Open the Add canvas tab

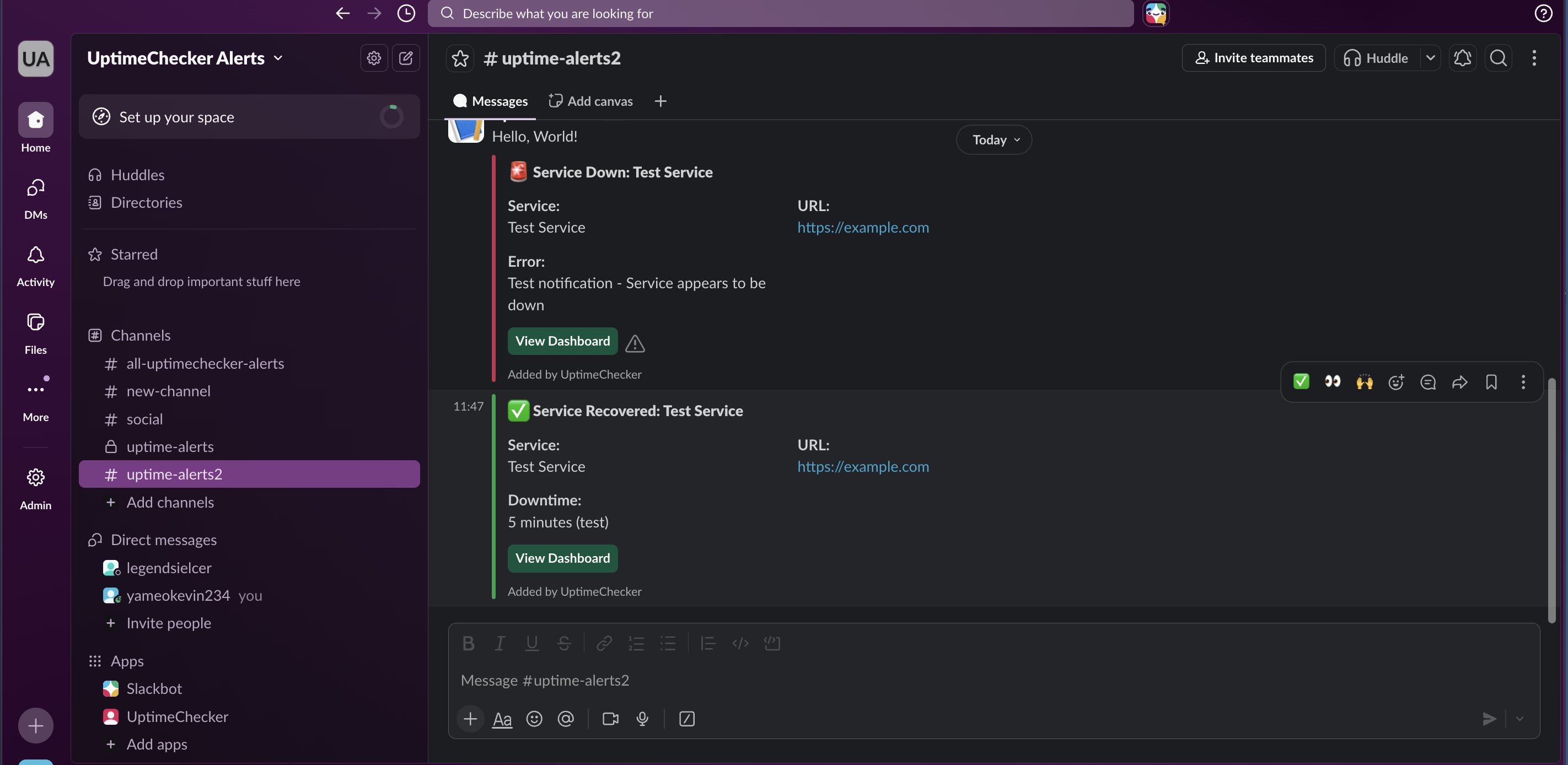click(x=590, y=101)
